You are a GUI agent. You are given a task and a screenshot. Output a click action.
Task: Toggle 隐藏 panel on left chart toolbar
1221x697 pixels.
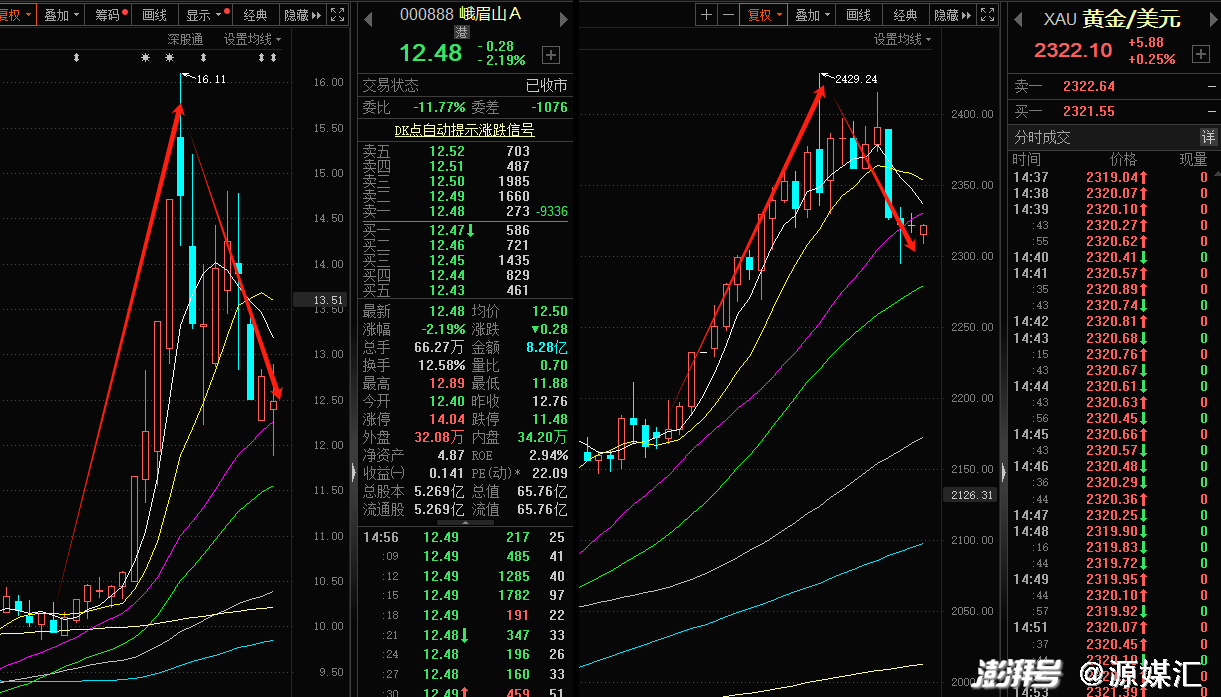(x=302, y=15)
